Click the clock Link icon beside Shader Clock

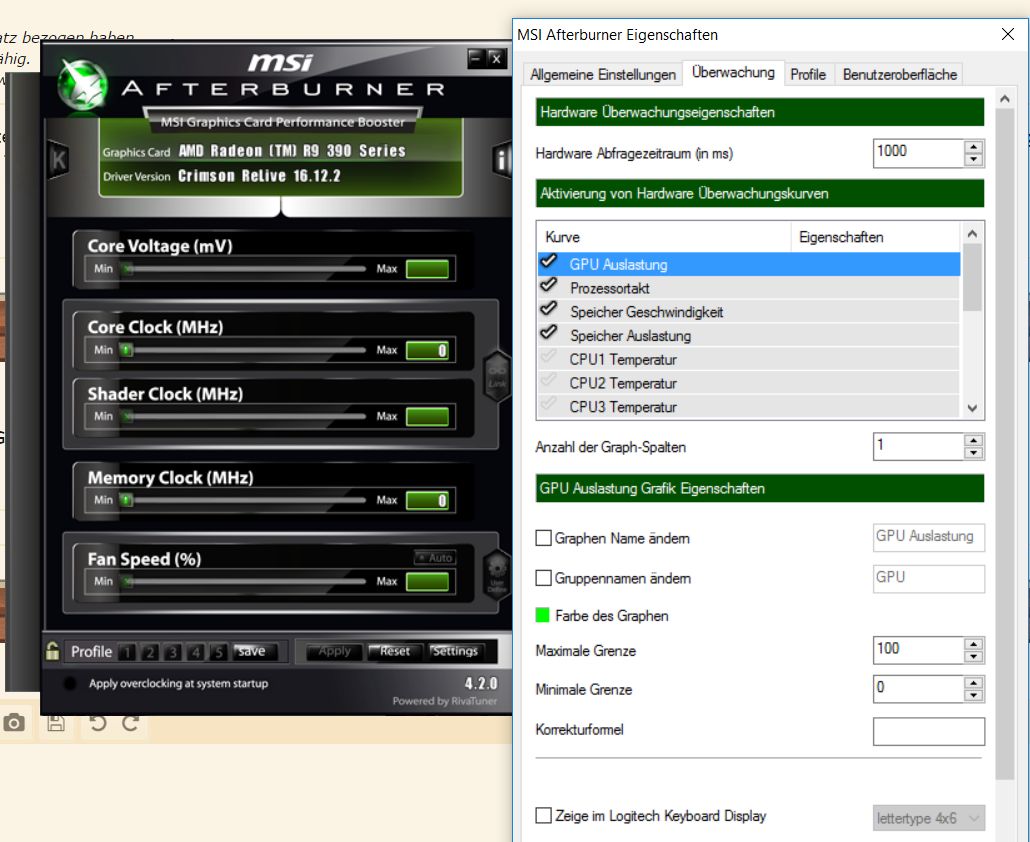[496, 376]
